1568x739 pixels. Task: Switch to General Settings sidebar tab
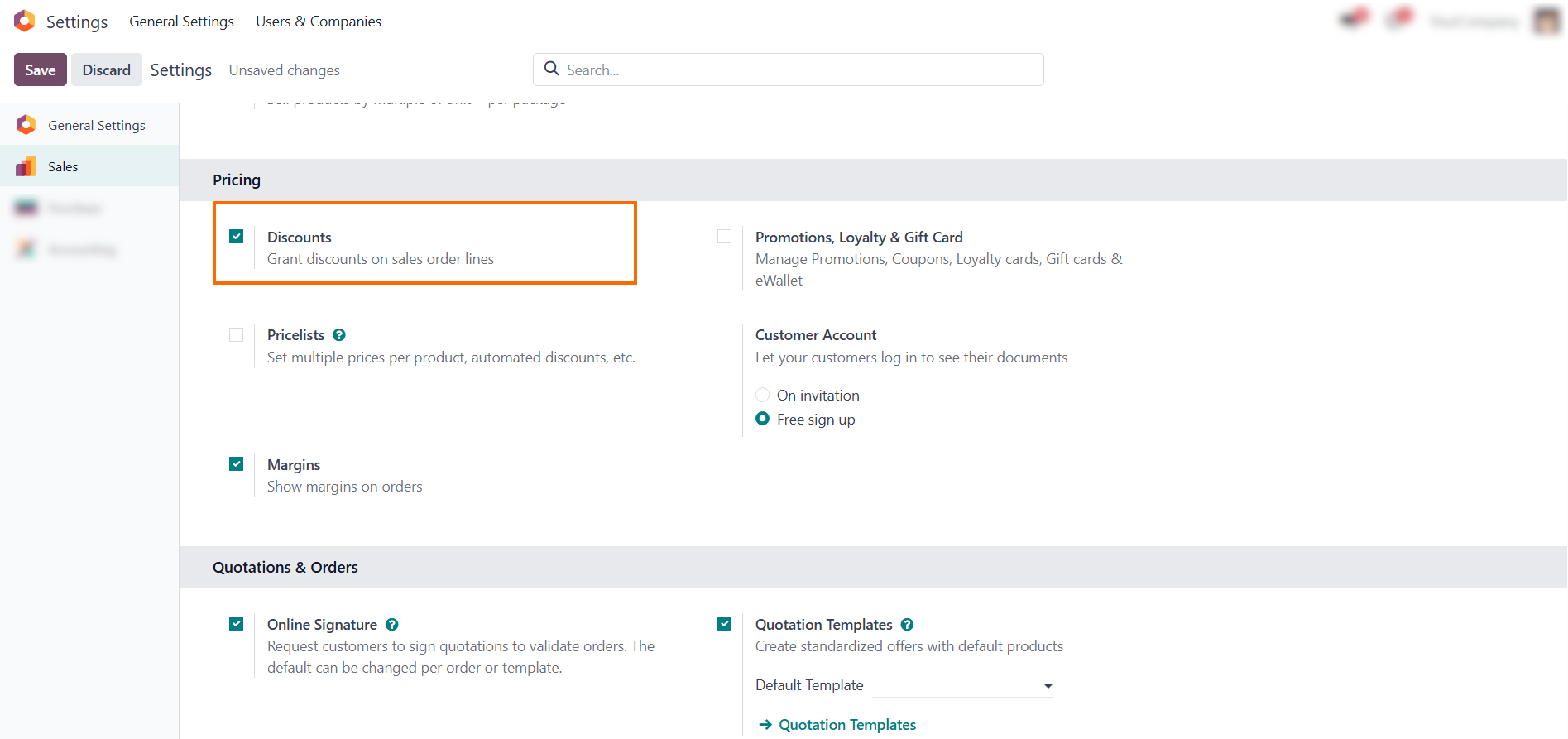(89, 125)
